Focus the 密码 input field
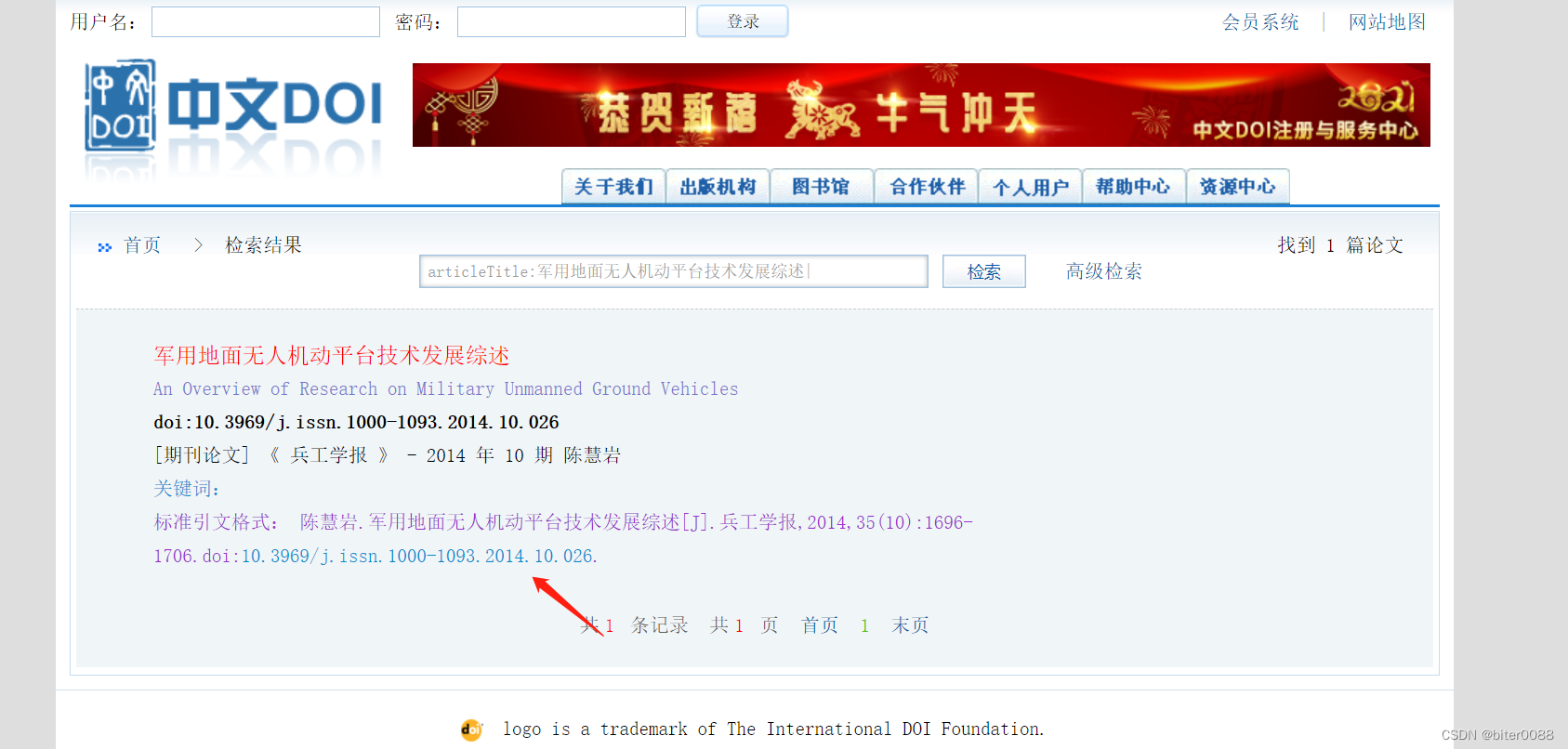The image size is (1568, 749). 572,21
